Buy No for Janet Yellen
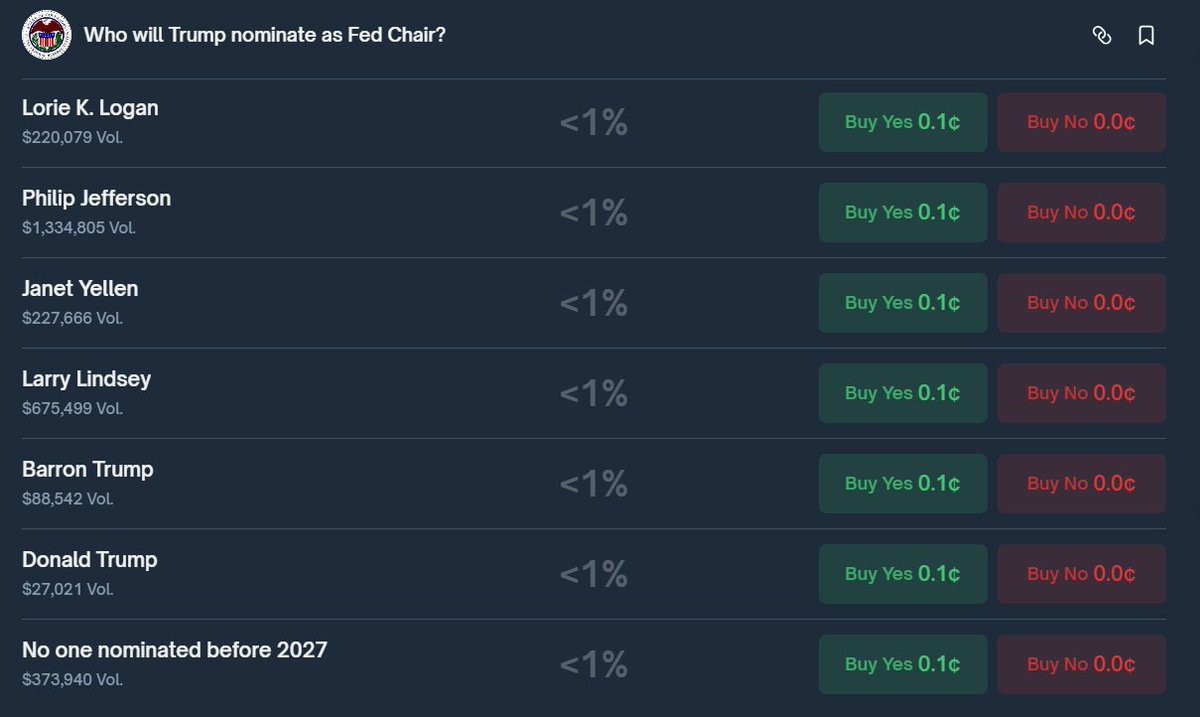 1081,302
